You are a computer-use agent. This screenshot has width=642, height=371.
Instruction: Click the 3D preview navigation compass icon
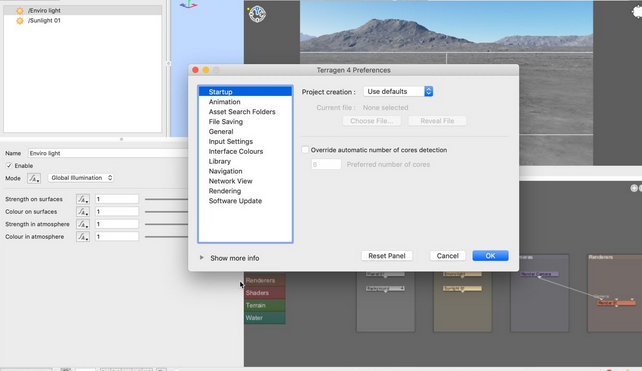pos(257,14)
